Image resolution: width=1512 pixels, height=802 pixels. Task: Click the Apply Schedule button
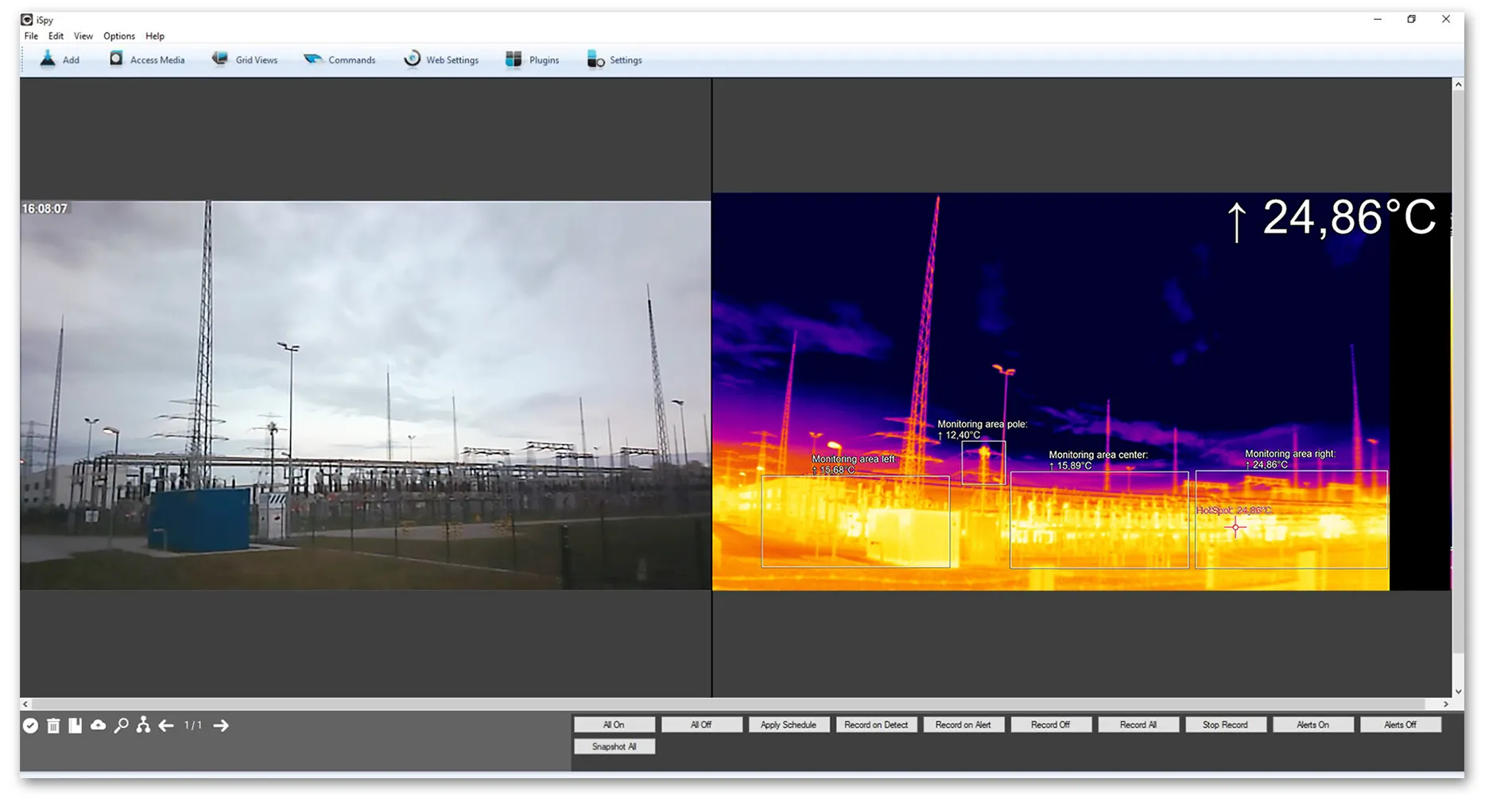tap(788, 725)
